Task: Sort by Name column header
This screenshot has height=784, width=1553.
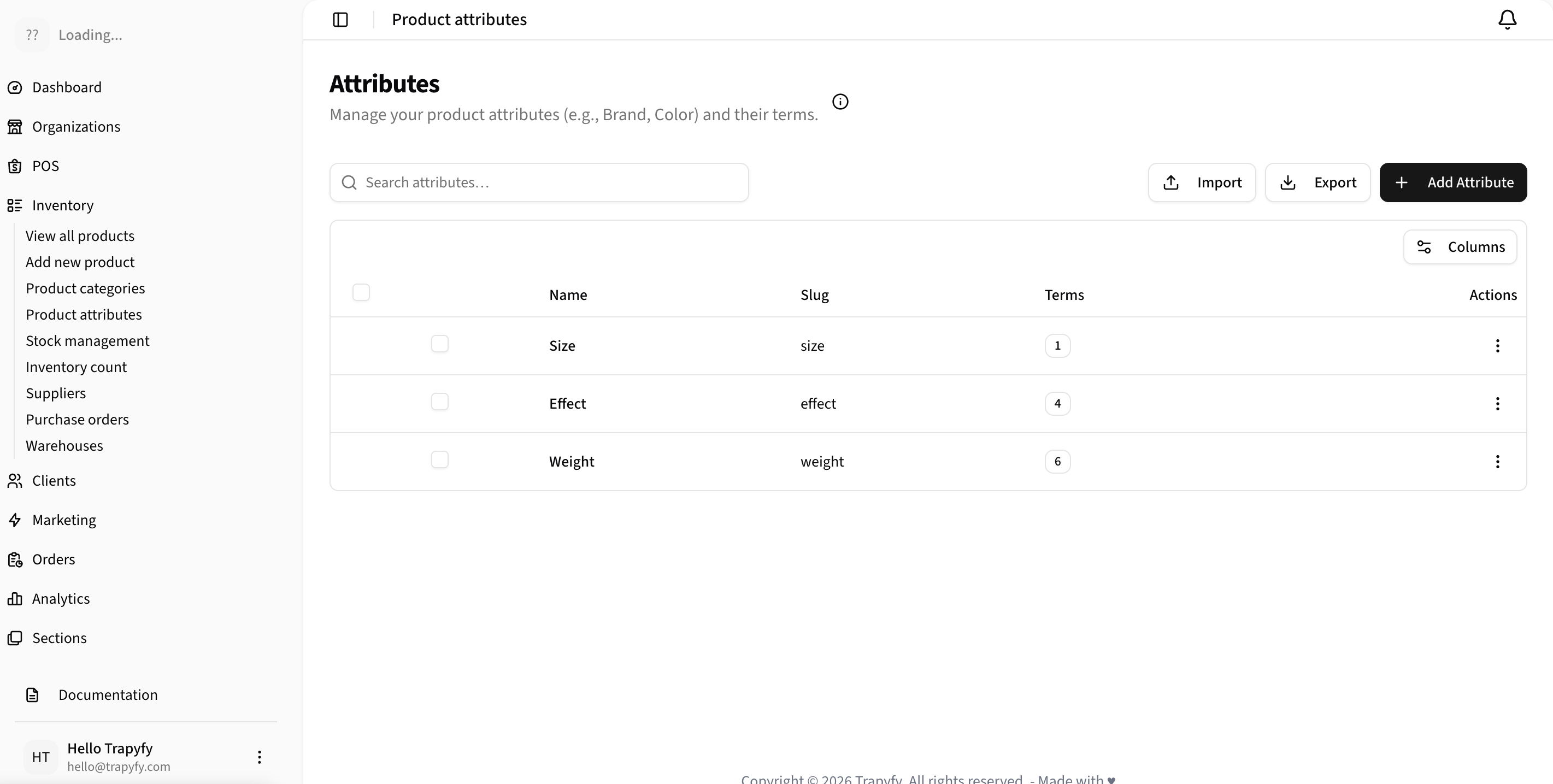Action: pyautogui.click(x=568, y=294)
